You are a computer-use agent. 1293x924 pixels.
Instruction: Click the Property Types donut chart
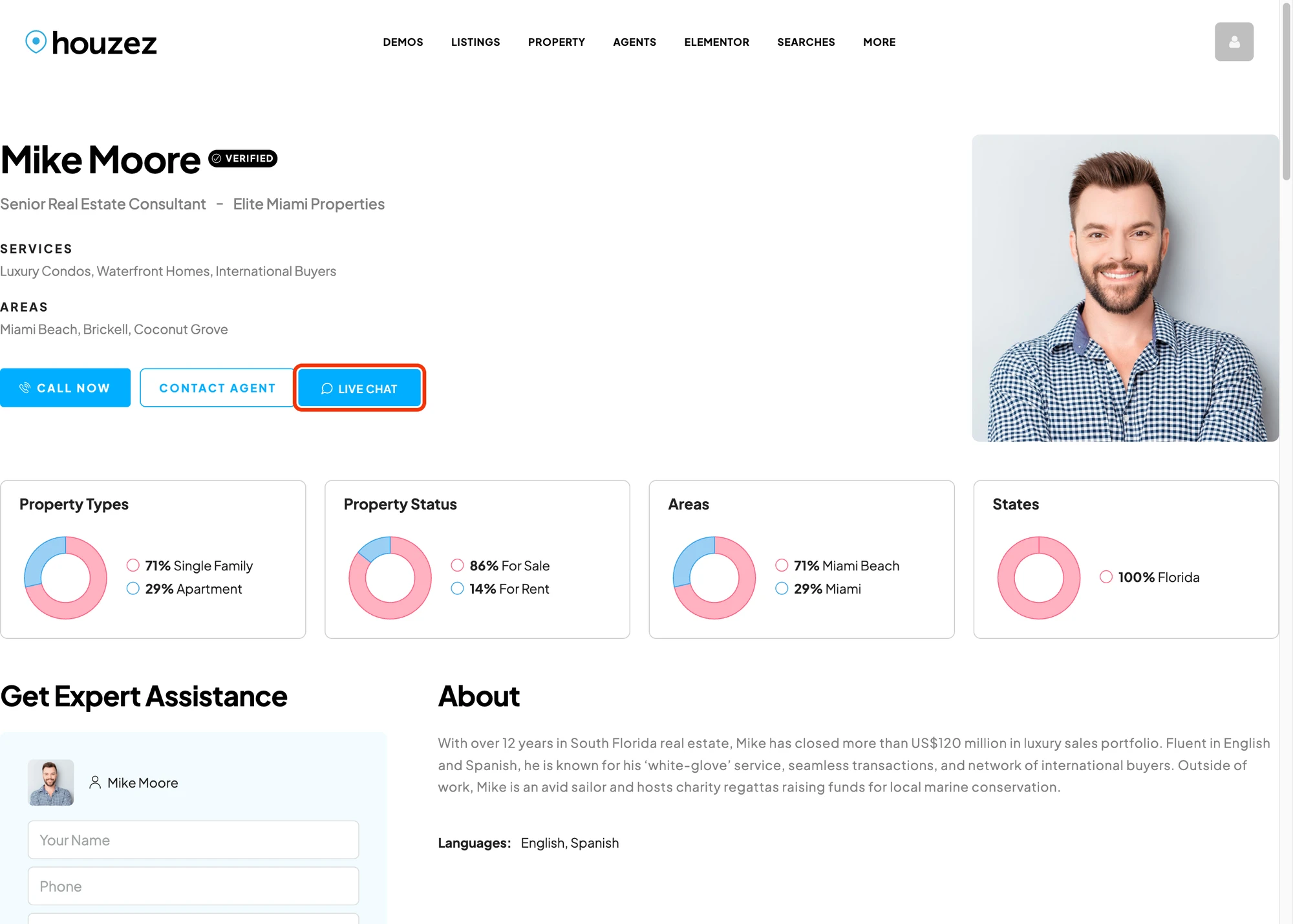(x=65, y=577)
